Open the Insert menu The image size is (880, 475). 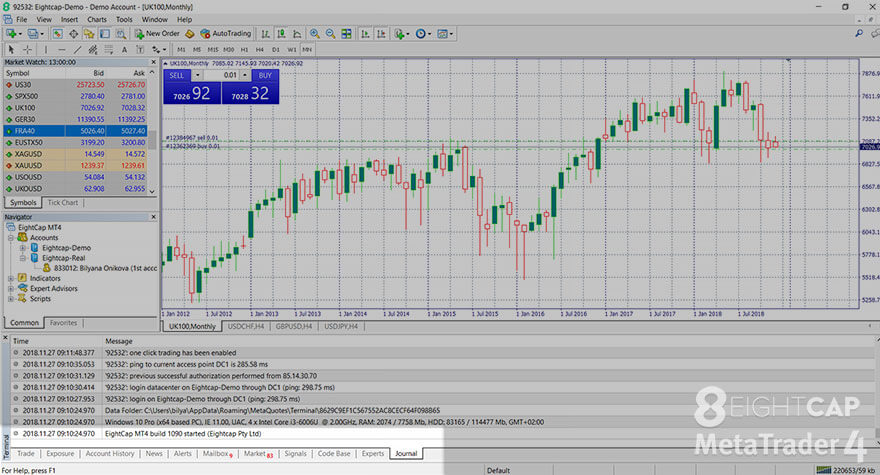tap(70, 19)
